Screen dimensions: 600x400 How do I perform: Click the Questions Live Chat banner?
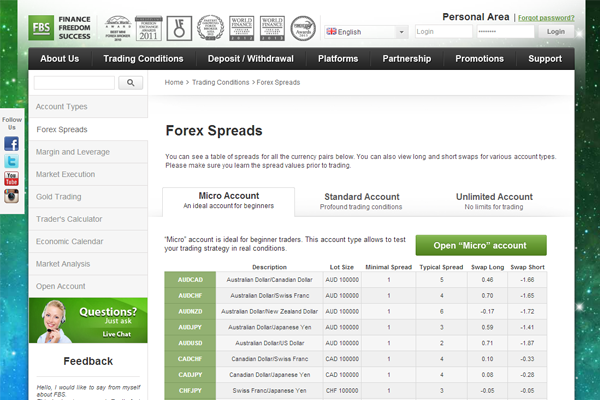[x=88, y=320]
